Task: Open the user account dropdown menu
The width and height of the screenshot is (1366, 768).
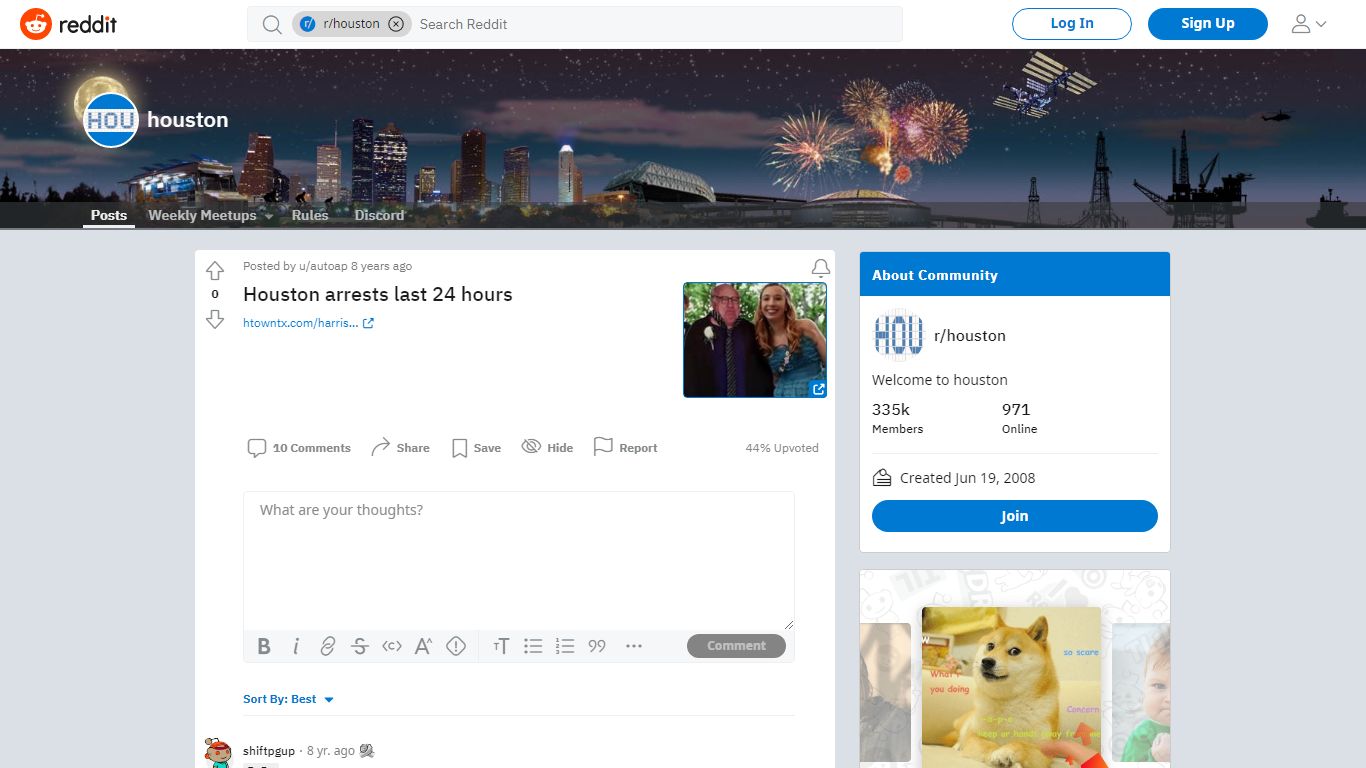Action: click(x=1309, y=24)
